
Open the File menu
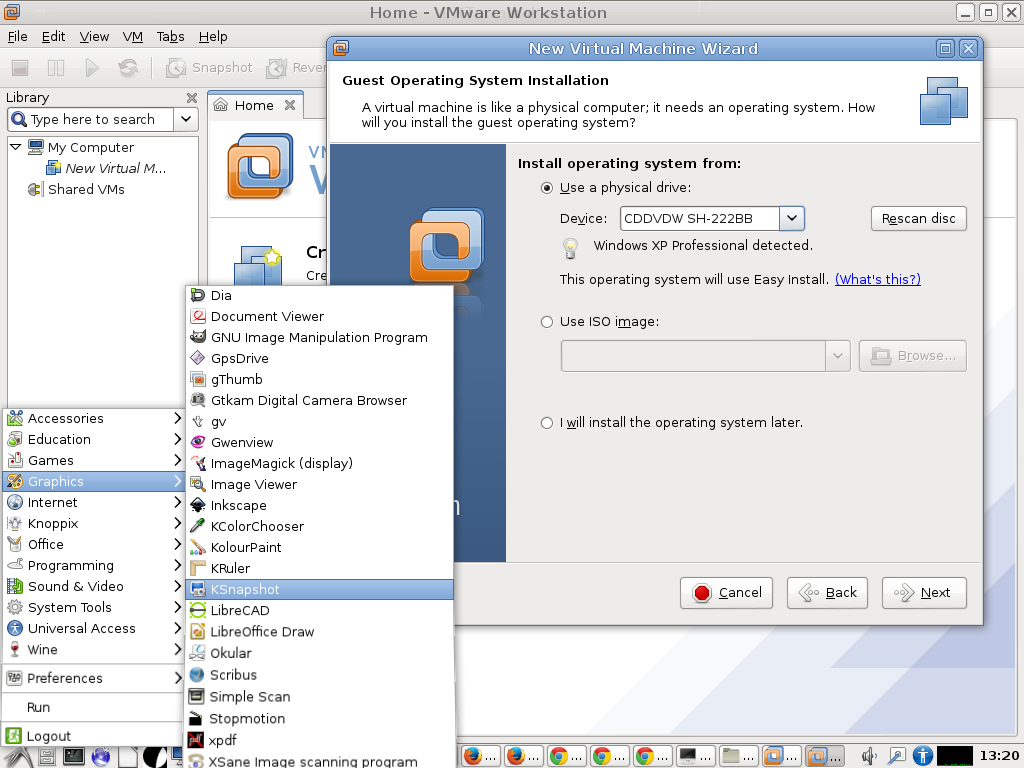[18, 37]
